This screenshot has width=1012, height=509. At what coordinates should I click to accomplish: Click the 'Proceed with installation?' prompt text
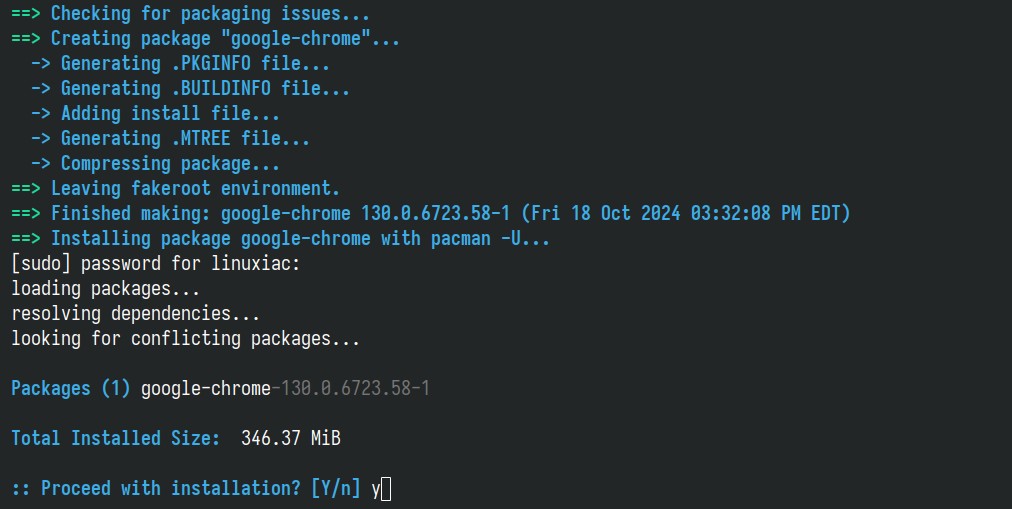[x=170, y=488]
